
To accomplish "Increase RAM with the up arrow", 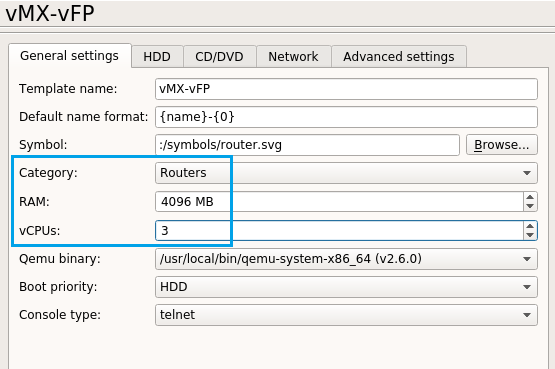I will click(x=530, y=197).
